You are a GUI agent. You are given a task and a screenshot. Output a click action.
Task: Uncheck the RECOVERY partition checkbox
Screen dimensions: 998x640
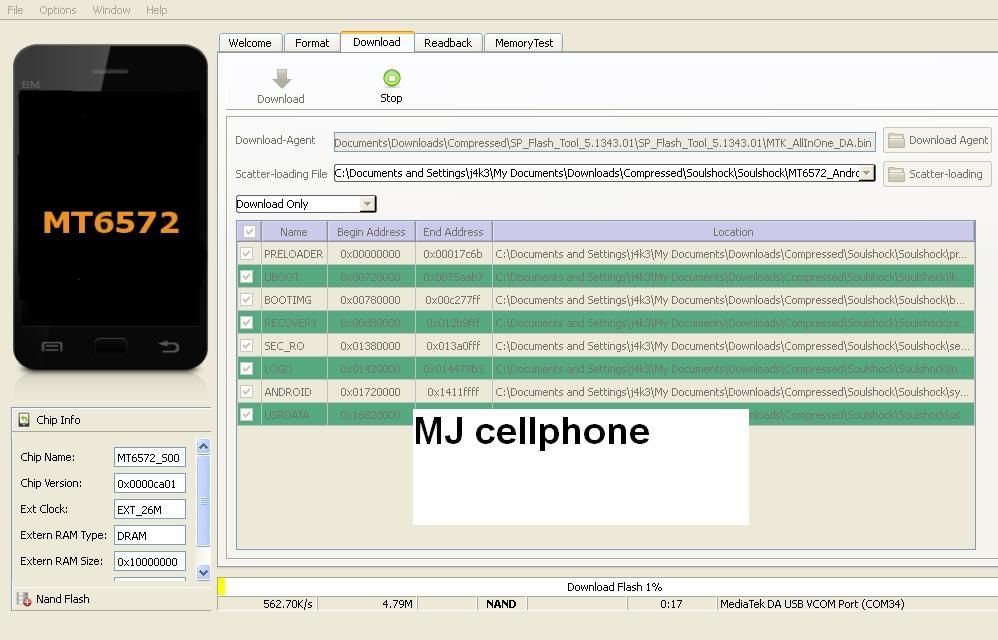[x=247, y=323]
